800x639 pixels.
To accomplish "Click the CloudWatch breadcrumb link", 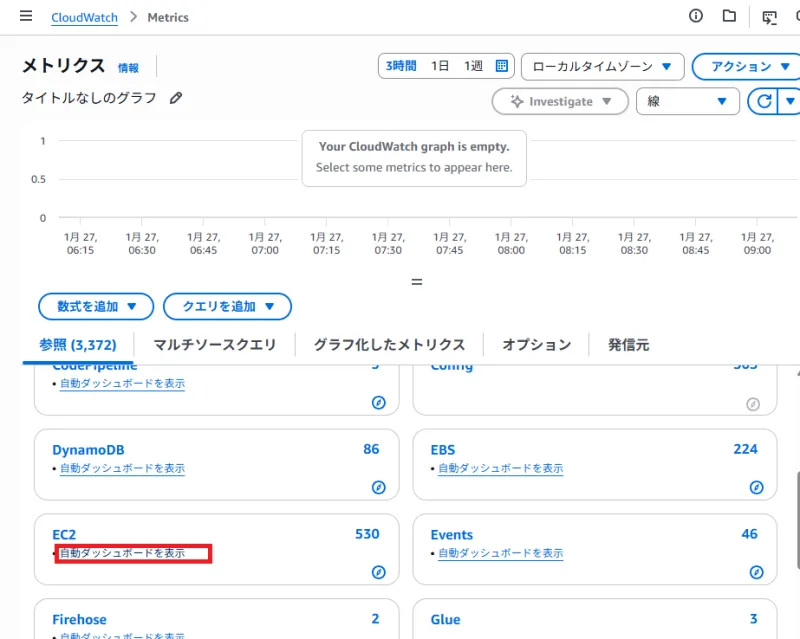I will (84, 17).
